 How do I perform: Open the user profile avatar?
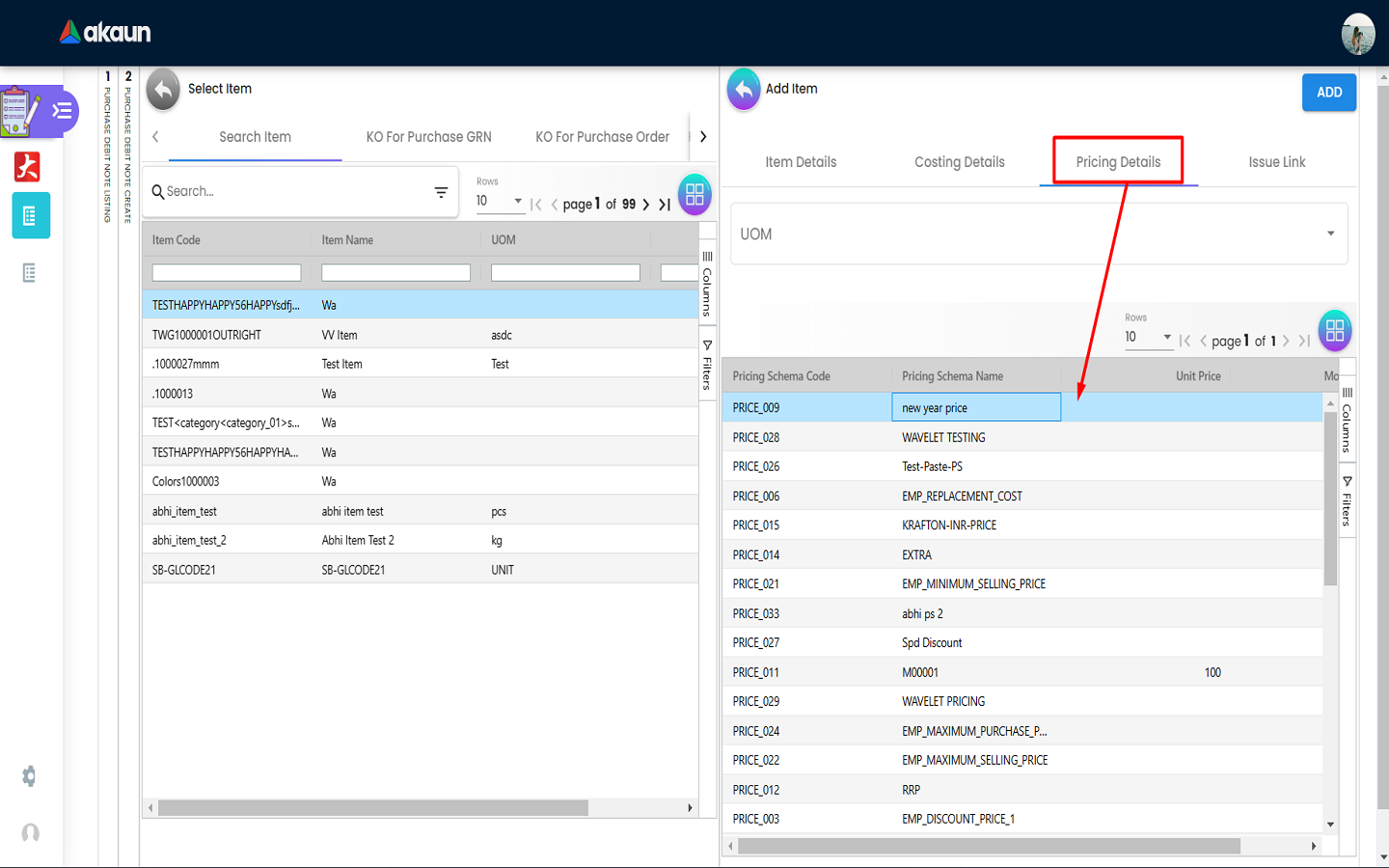[x=1357, y=34]
